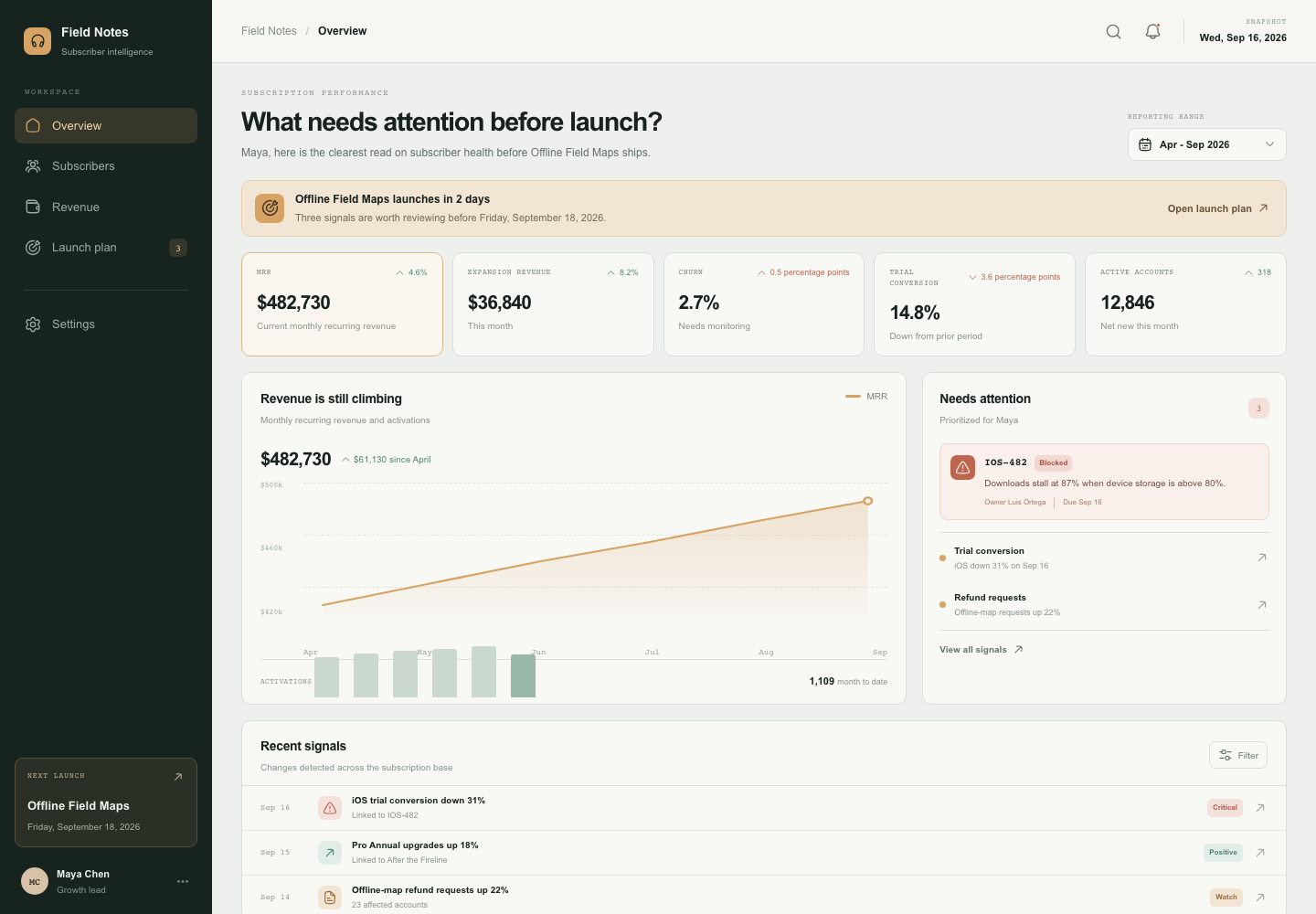Screen dimensions: 1316x914
Task: Open Settings in the sidebar
Action: [x=106, y=324]
